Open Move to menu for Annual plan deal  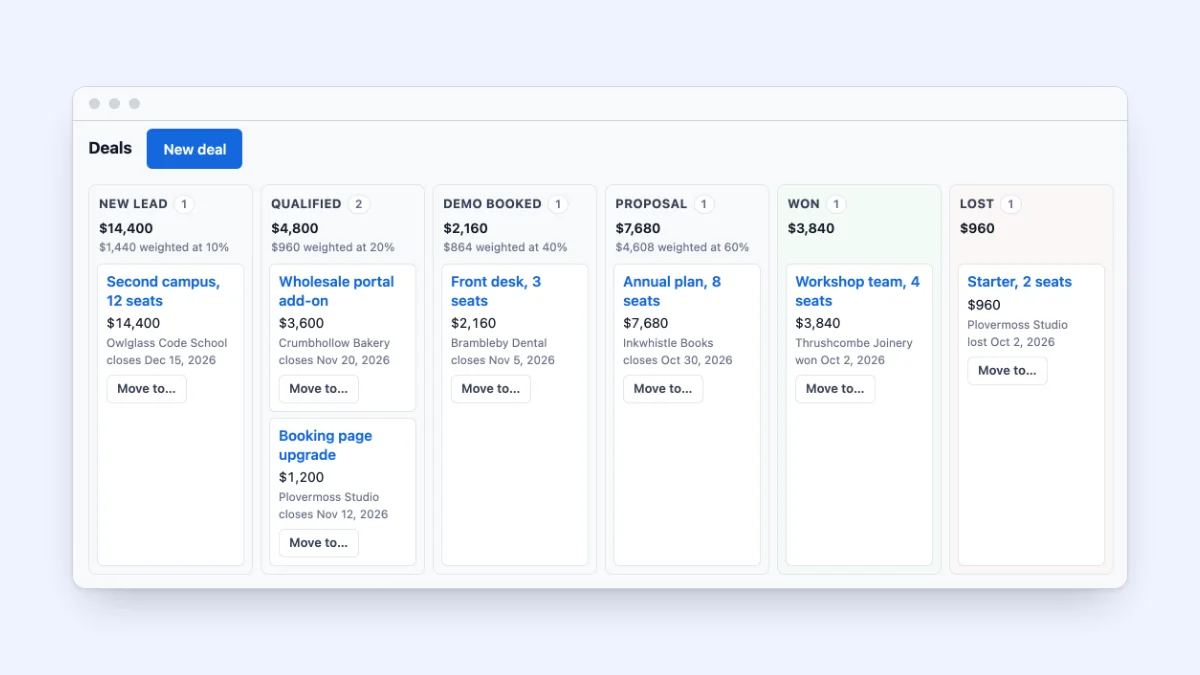click(x=662, y=389)
